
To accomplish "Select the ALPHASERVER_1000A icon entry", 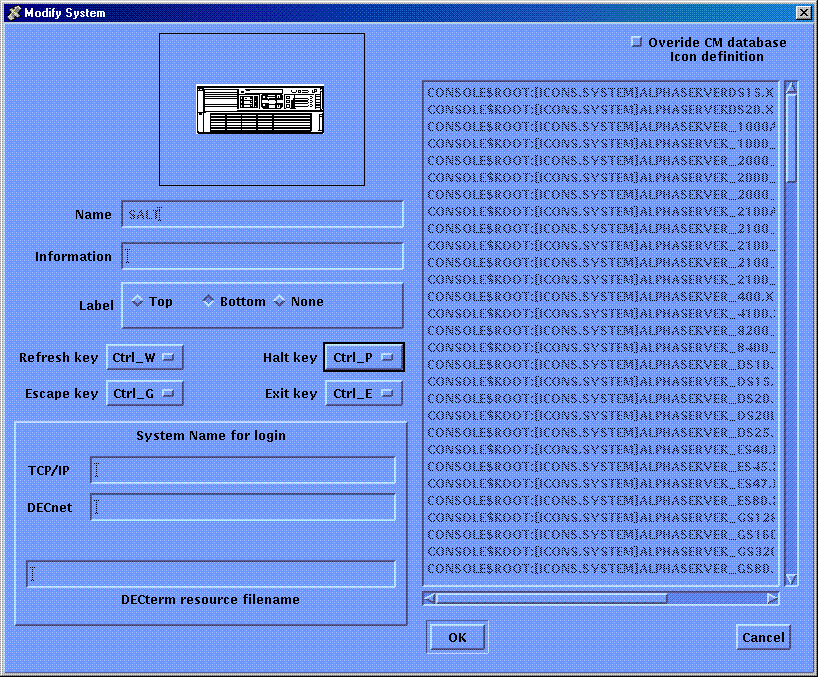I will click(x=600, y=127).
